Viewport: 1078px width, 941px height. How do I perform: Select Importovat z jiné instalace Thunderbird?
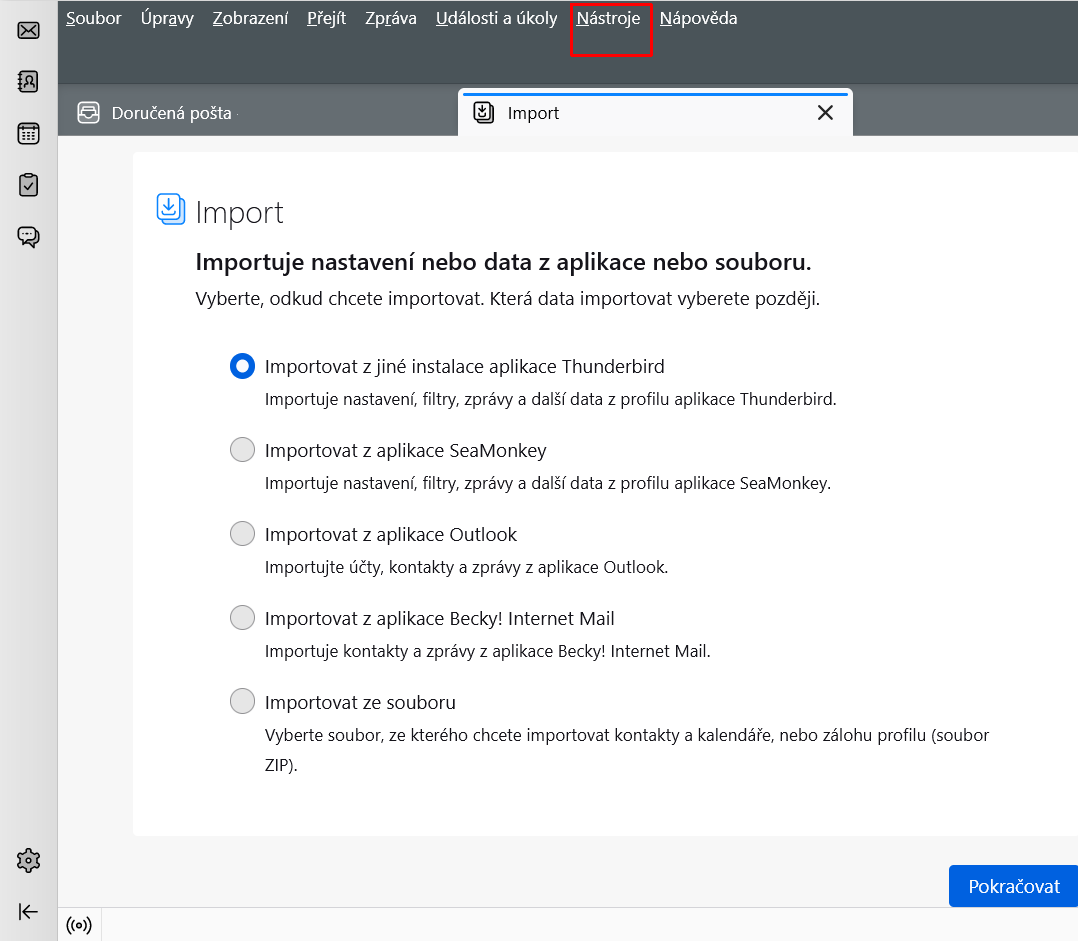pos(242,366)
